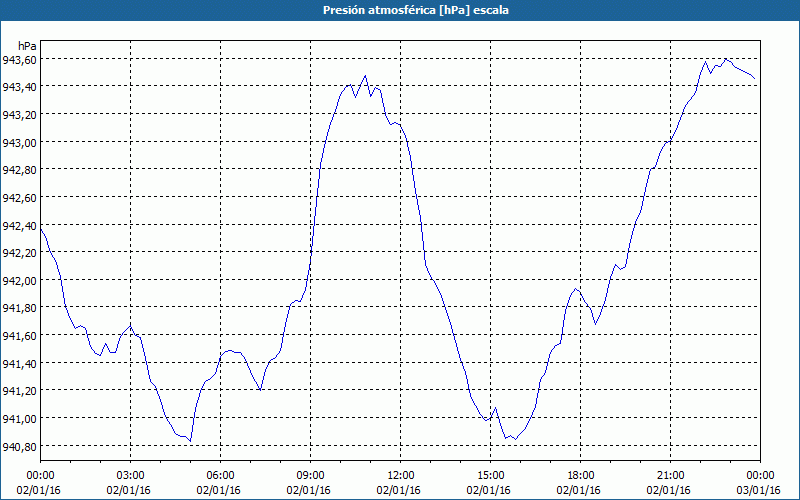The height and width of the screenshot is (500, 800).
Task: Click the chart title 'Presión atmosférica [hPa] escala'
Action: 415,10
